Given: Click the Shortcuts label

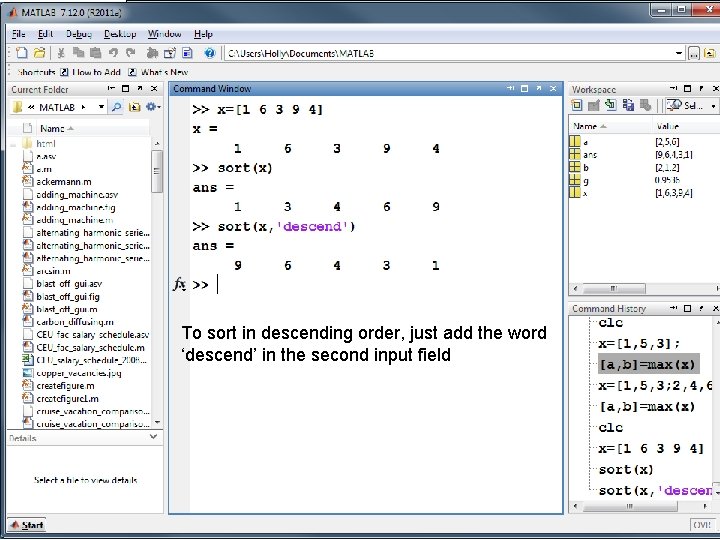Looking at the screenshot, I should point(36,72).
